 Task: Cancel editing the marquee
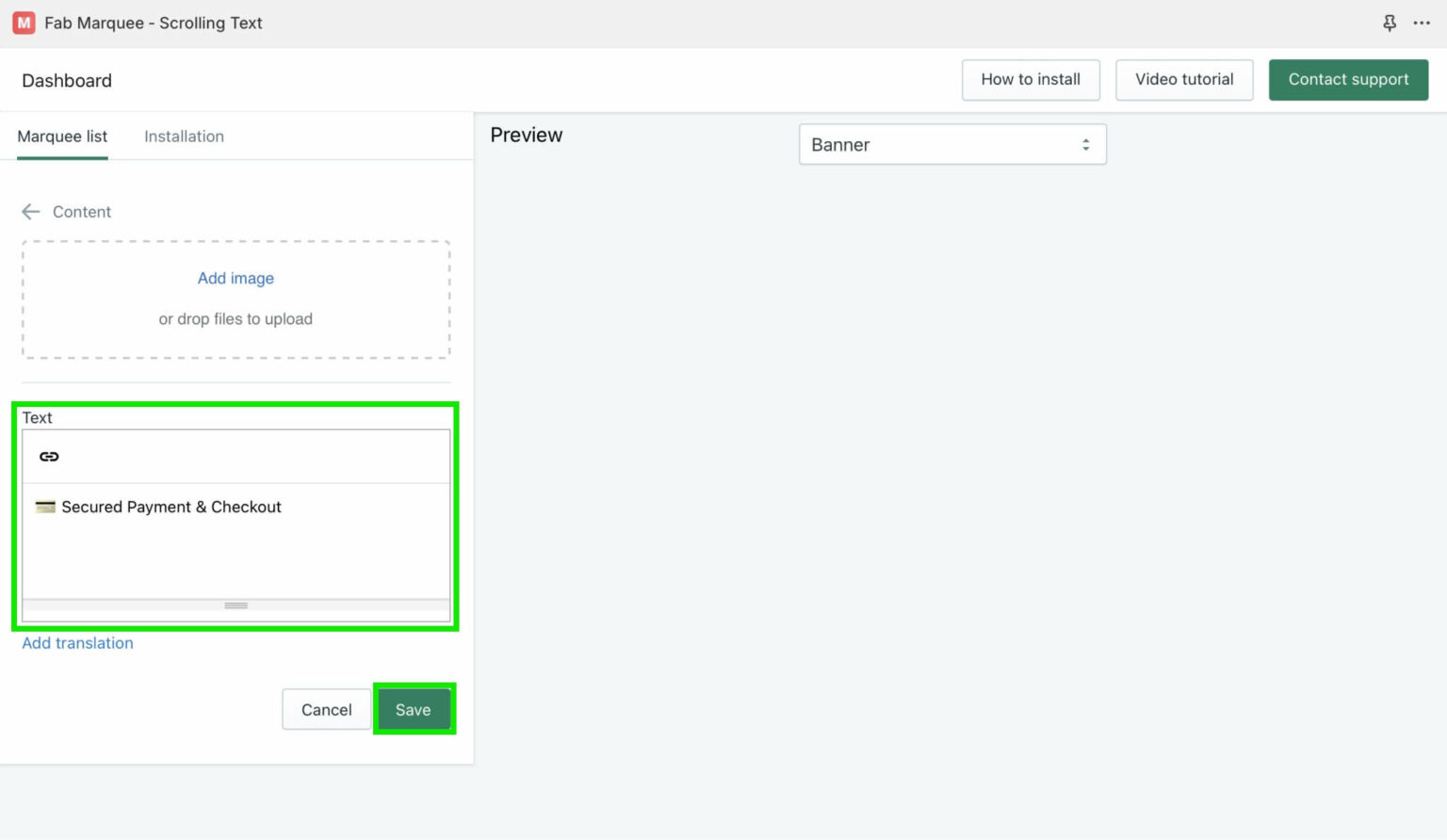(x=326, y=709)
